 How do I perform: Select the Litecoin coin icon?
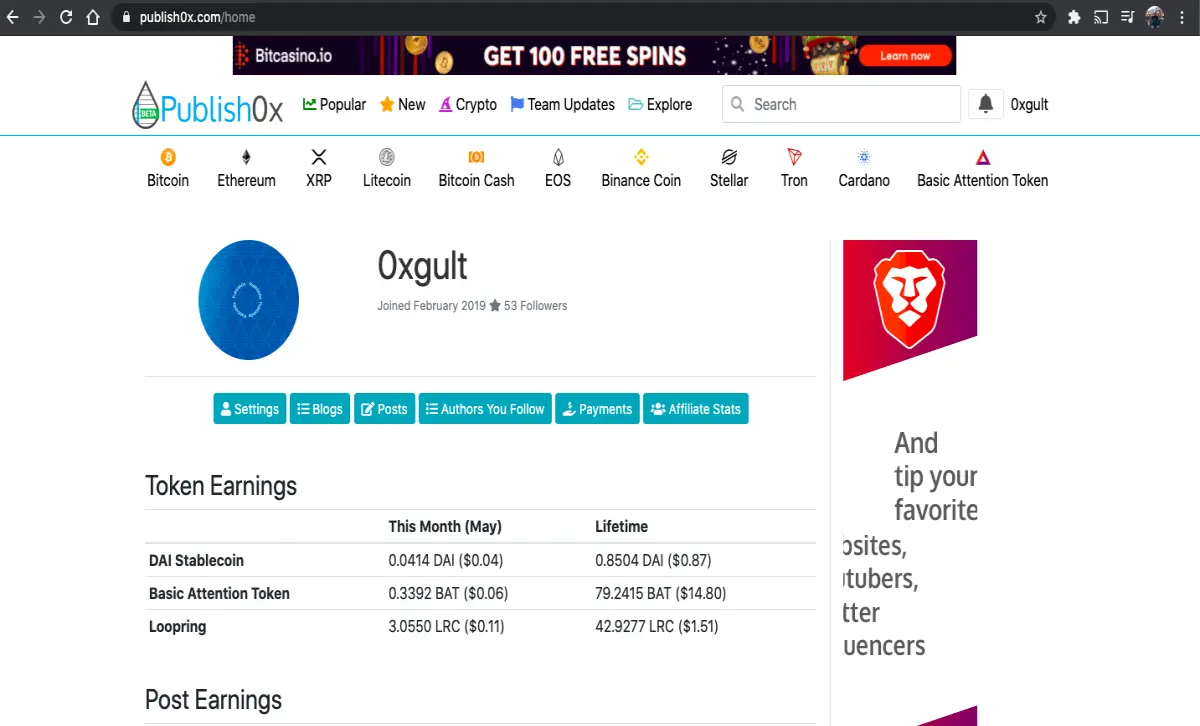(x=387, y=157)
